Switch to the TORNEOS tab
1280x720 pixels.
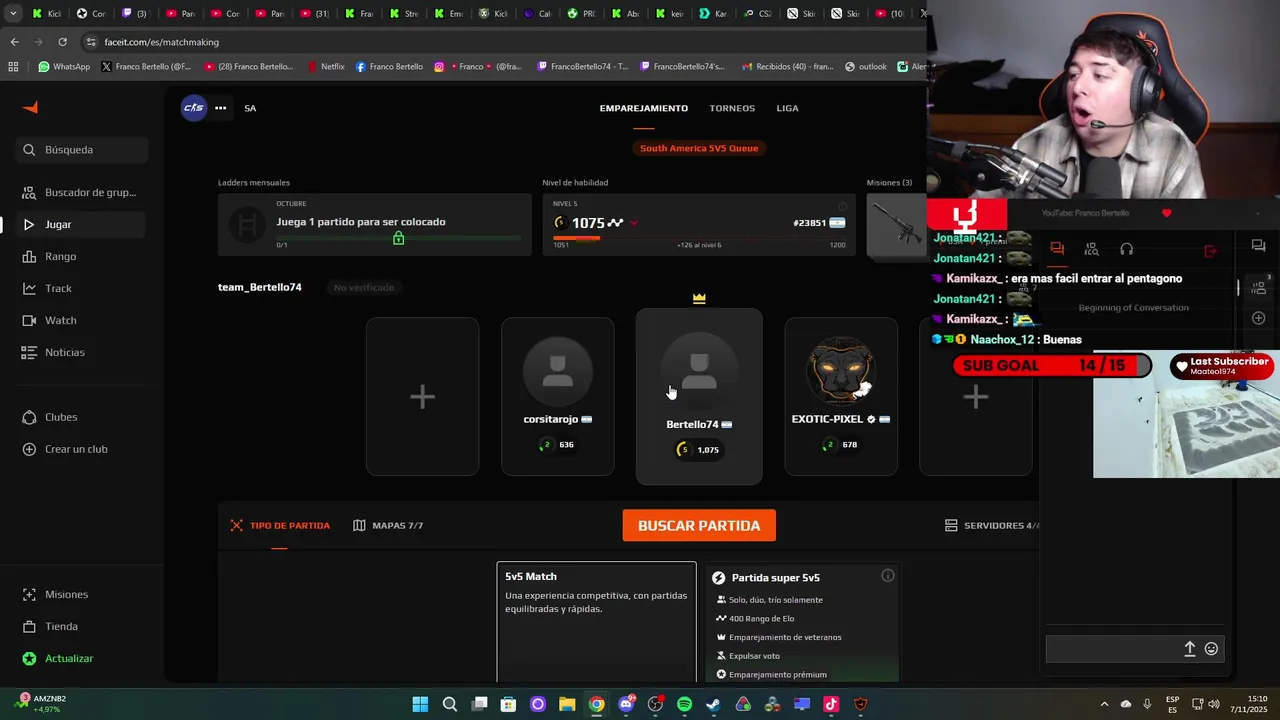point(732,108)
